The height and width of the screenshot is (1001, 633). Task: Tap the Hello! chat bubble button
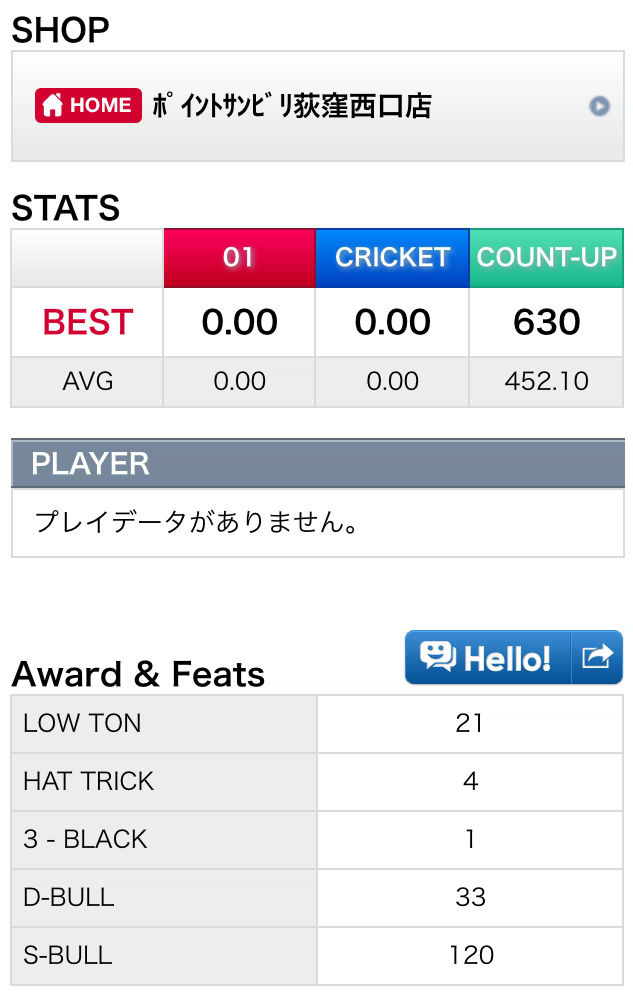[x=488, y=657]
